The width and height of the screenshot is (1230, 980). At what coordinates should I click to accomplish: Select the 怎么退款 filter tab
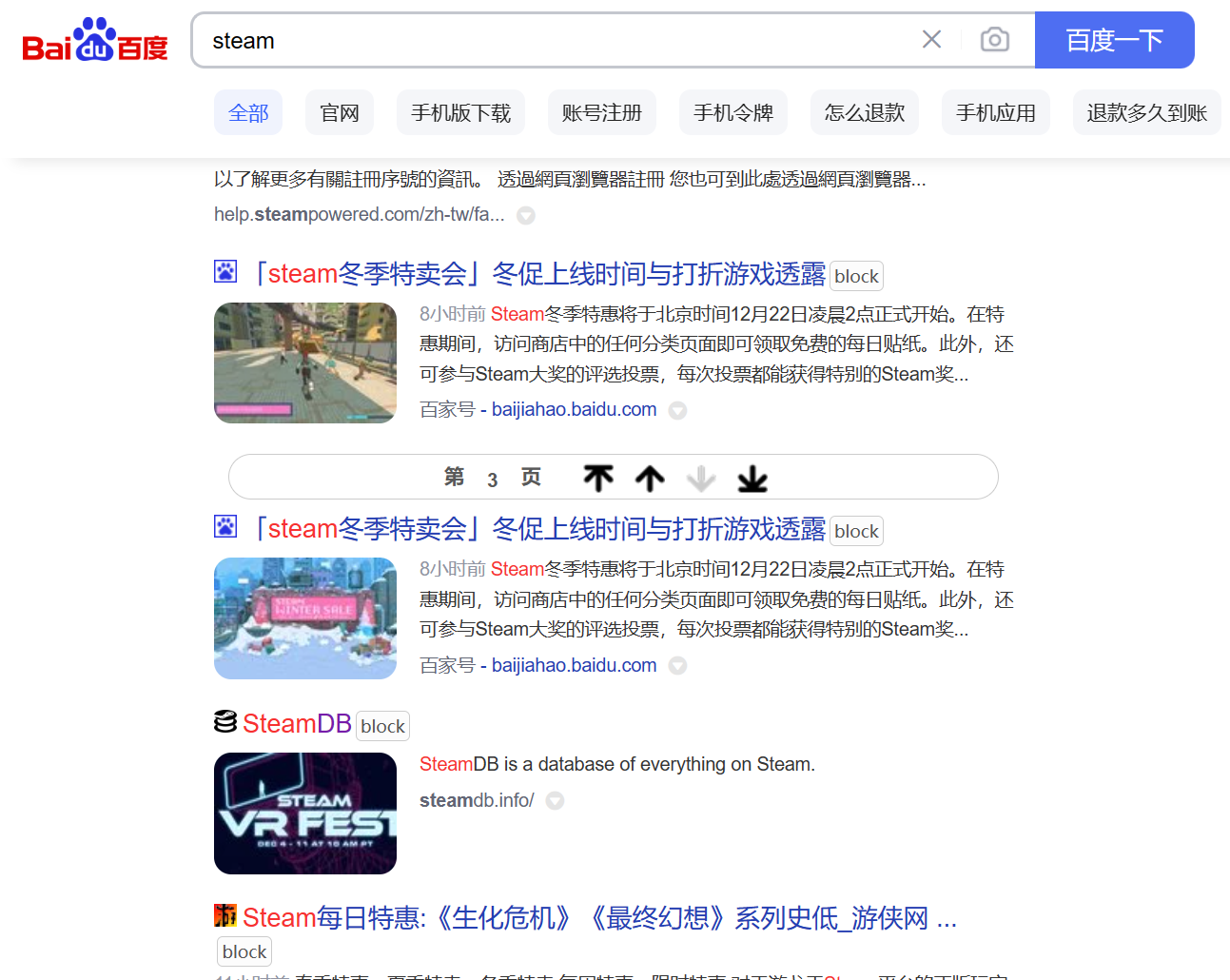(865, 113)
